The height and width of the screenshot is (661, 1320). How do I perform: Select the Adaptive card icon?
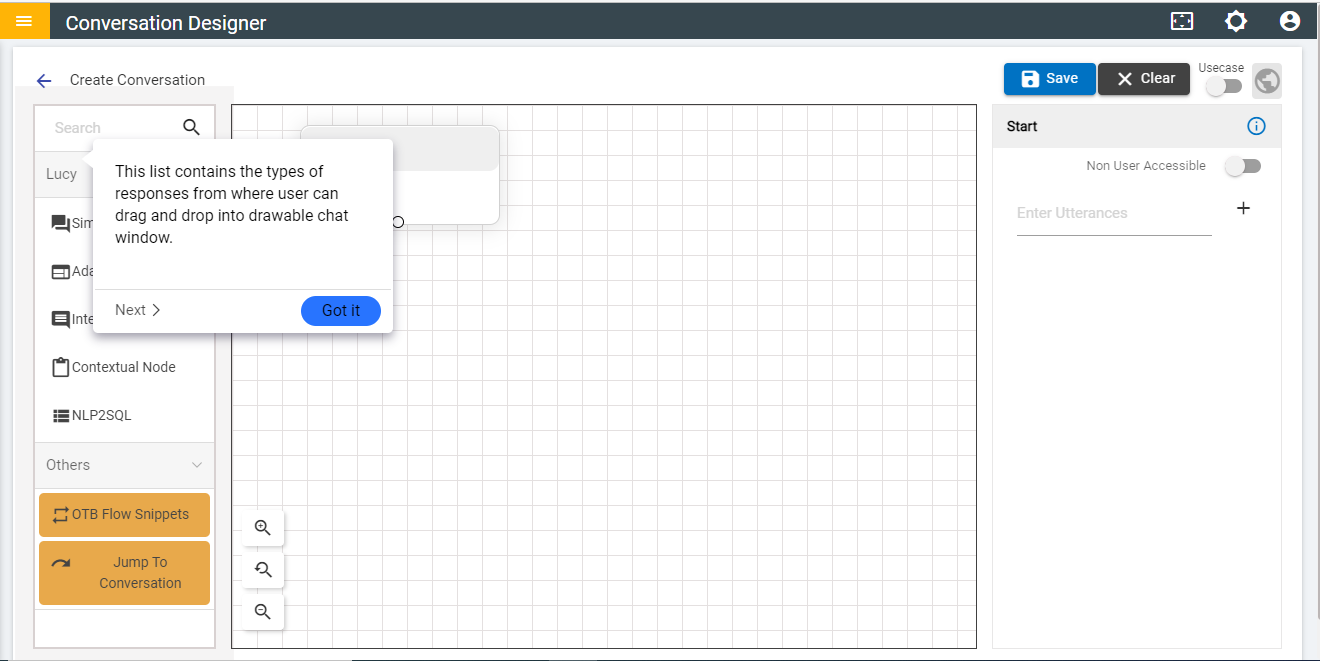(x=61, y=272)
